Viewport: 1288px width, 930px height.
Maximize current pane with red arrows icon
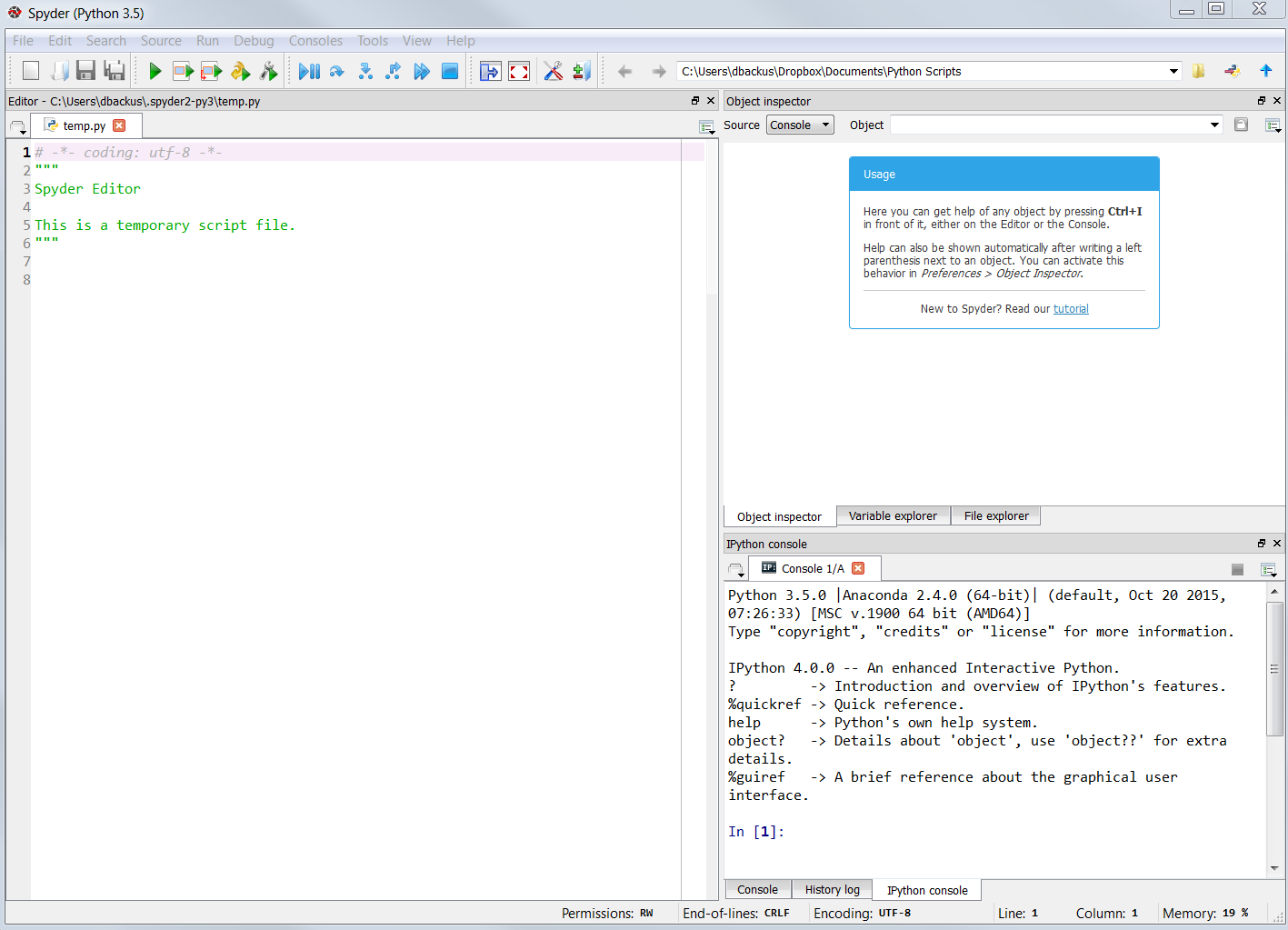[x=519, y=71]
